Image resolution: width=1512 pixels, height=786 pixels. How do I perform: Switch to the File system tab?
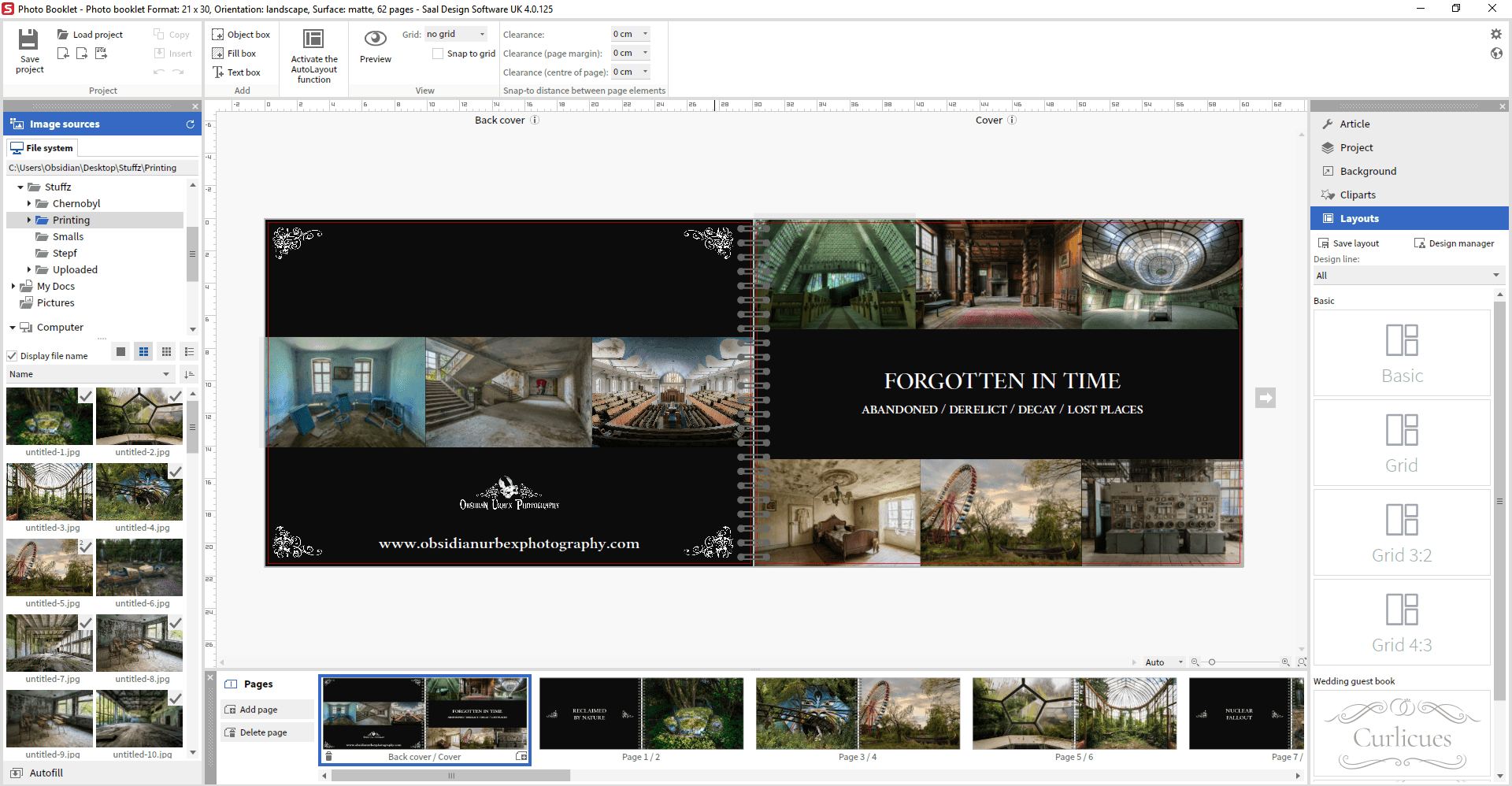tap(41, 147)
